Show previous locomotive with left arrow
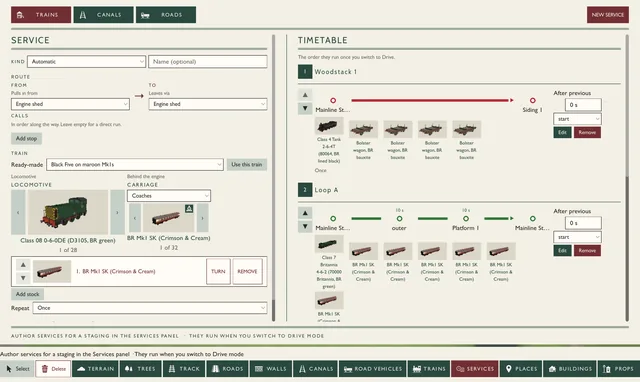Viewport: 640px width, 382px height. pos(18,212)
